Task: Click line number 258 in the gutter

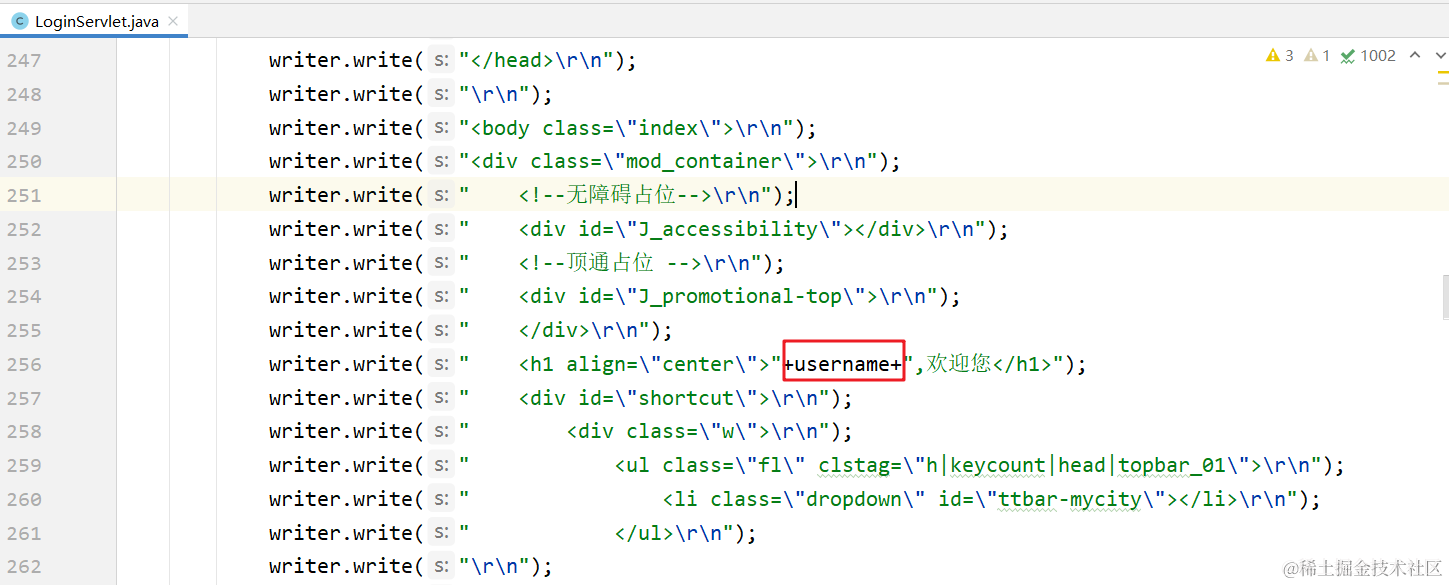Action: point(24,432)
